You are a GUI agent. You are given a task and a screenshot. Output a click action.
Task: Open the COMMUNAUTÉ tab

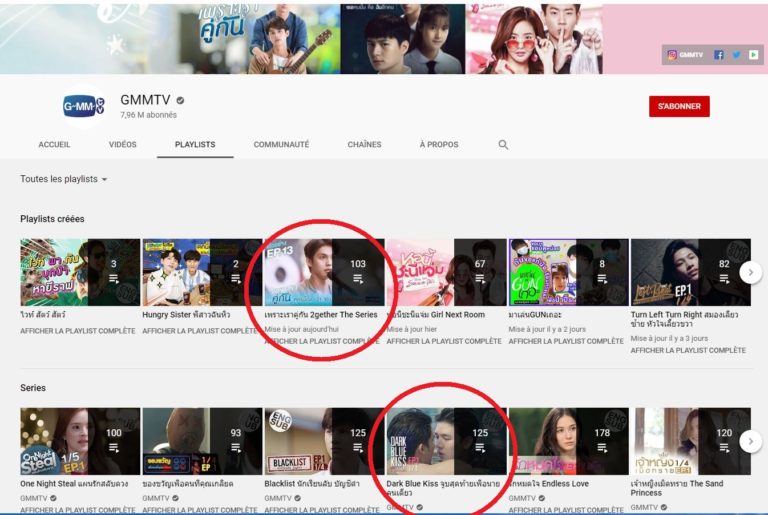(281, 145)
